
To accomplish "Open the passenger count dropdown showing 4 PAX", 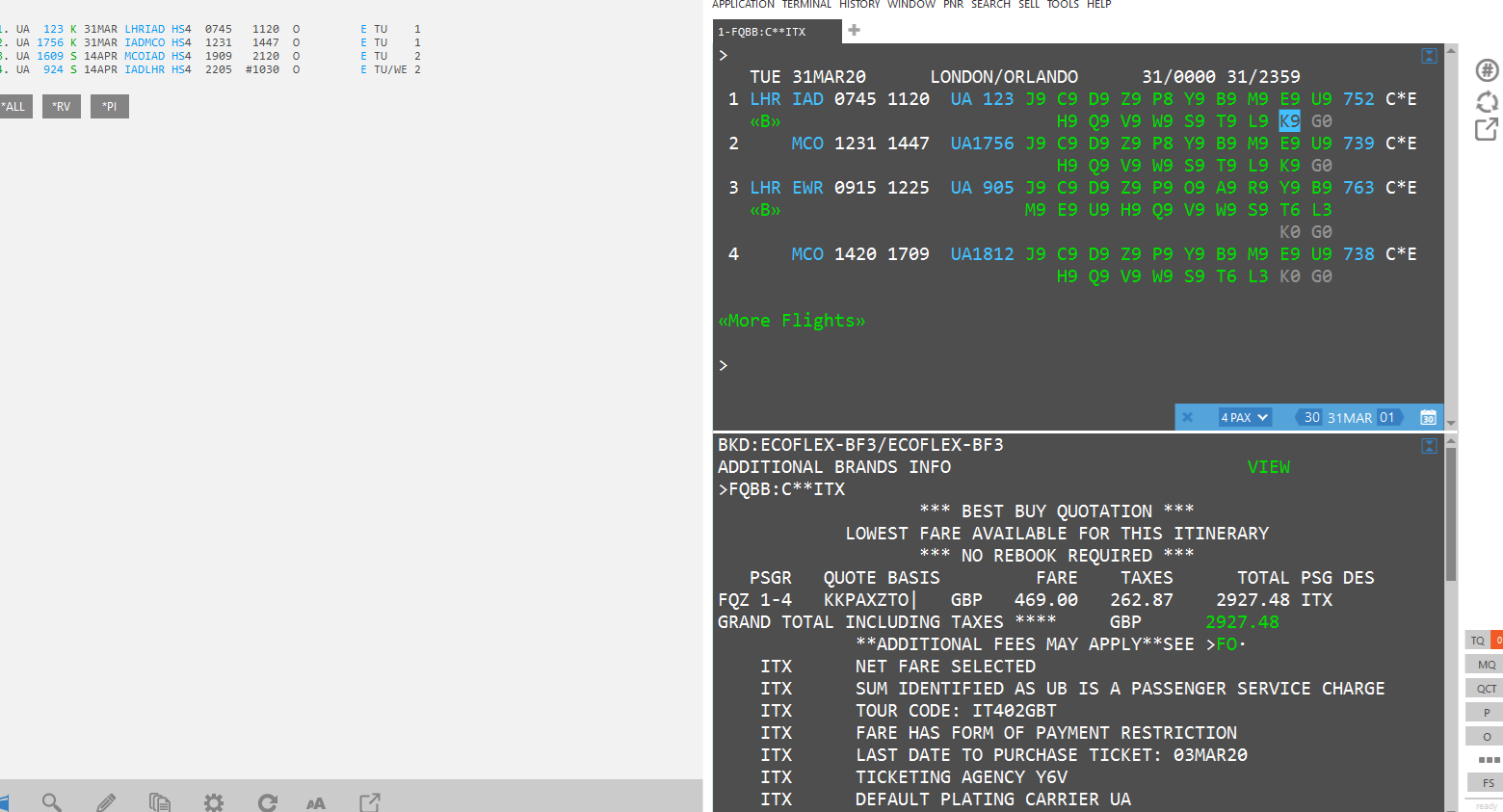I will pos(1245,417).
